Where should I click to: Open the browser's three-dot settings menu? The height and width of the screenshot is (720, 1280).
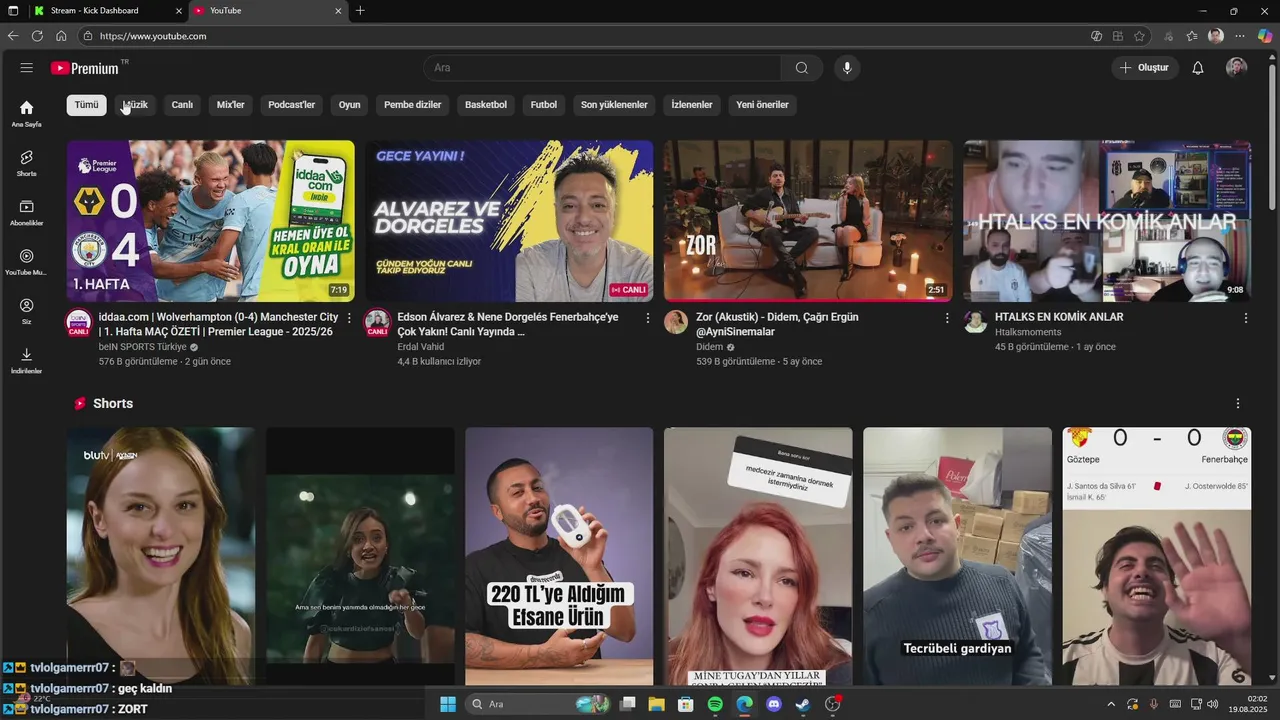coord(1240,36)
